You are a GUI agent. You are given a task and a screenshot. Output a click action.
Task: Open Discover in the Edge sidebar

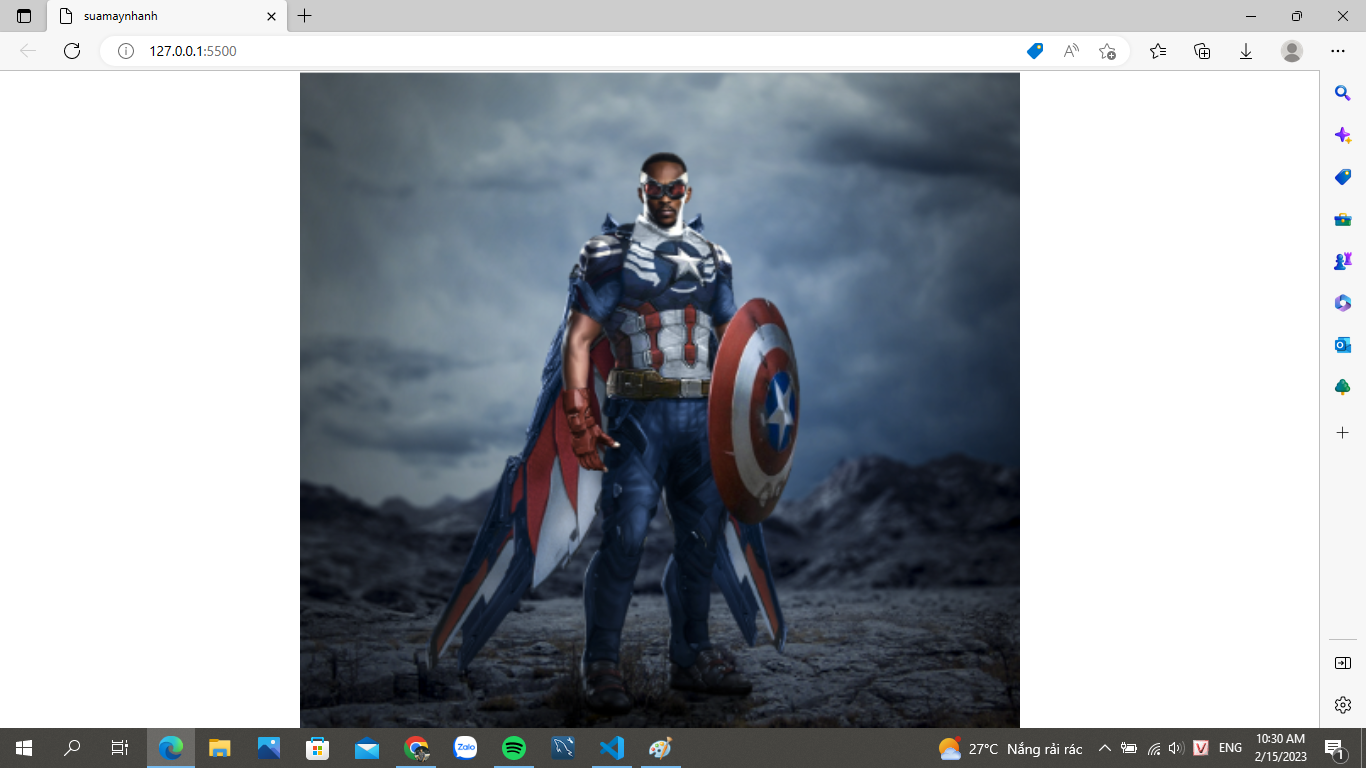pos(1343,135)
